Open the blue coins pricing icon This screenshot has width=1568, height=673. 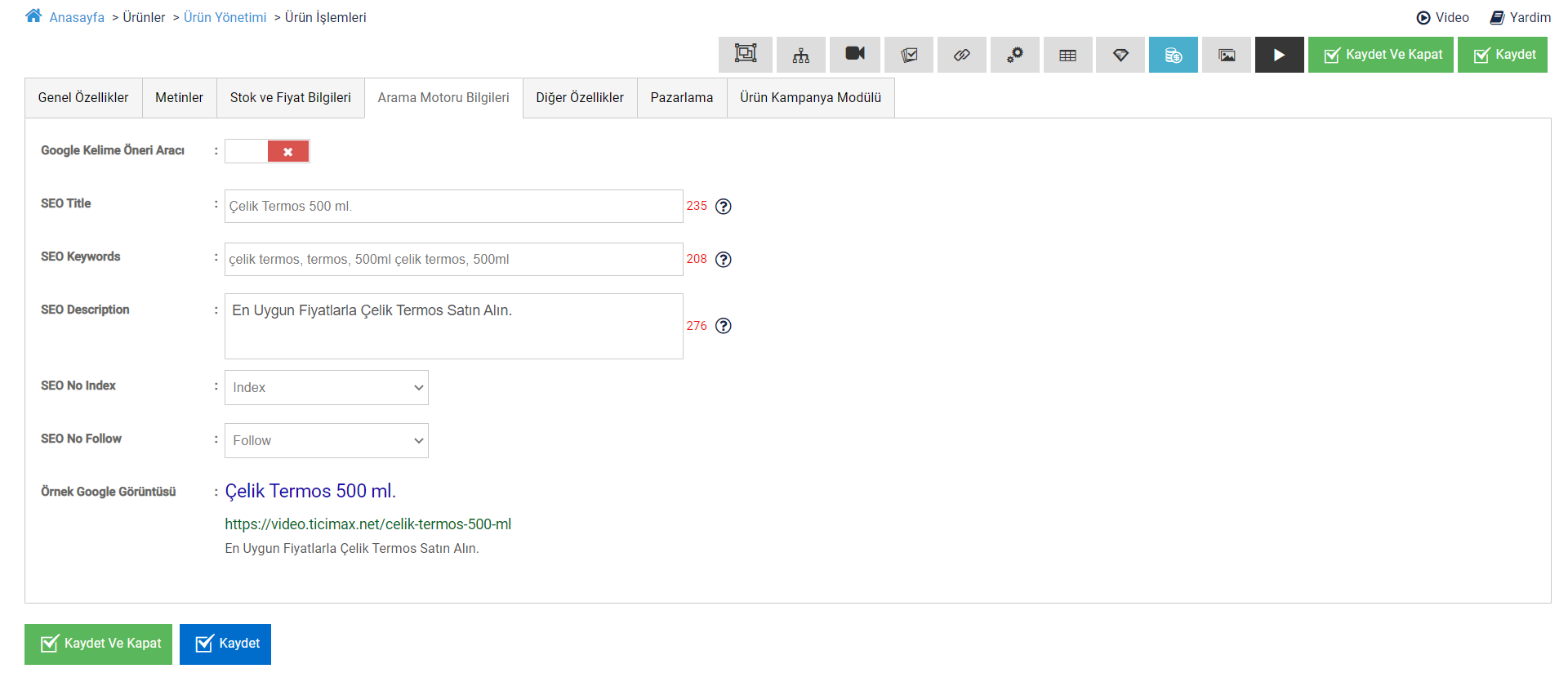[x=1173, y=55]
